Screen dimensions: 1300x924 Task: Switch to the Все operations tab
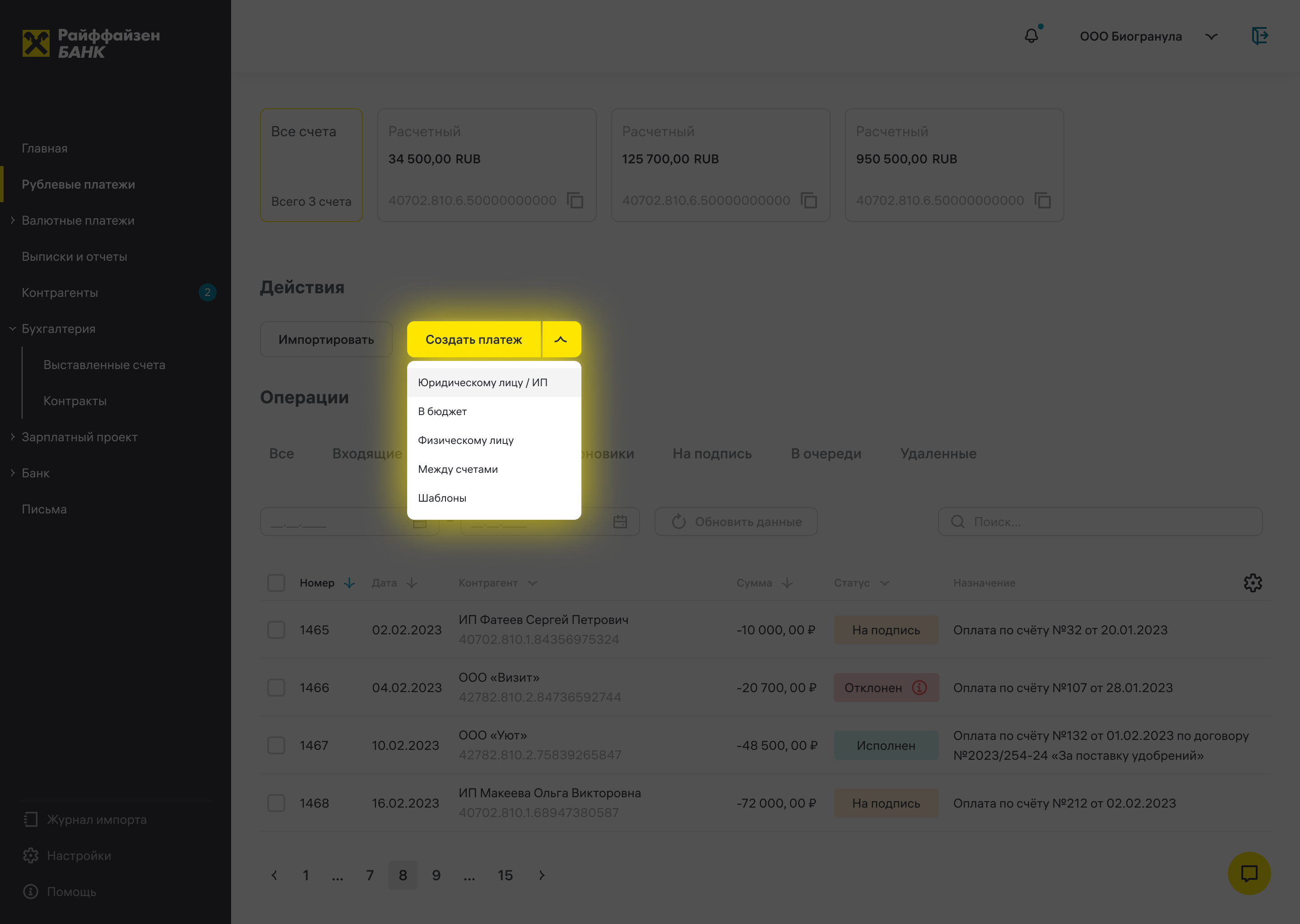pyautogui.click(x=281, y=453)
